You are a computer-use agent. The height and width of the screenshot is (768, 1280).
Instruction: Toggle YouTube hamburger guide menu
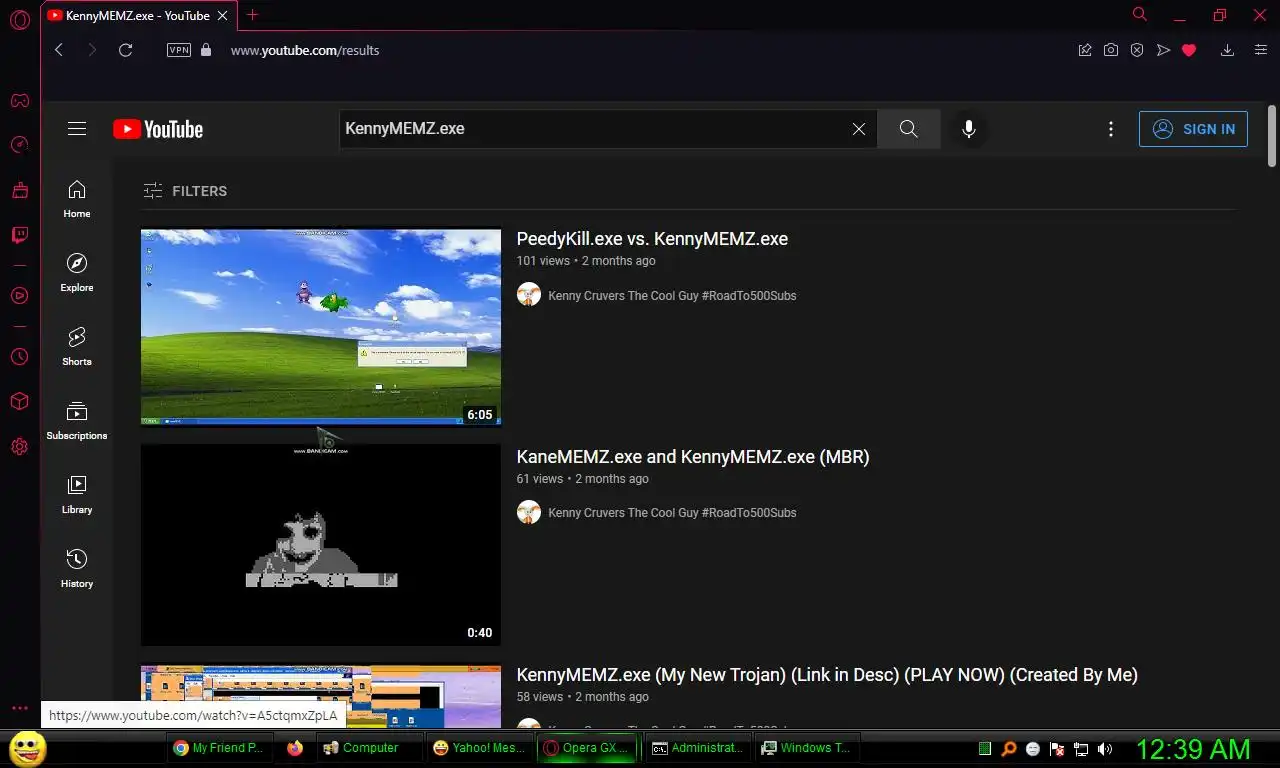pos(77,129)
